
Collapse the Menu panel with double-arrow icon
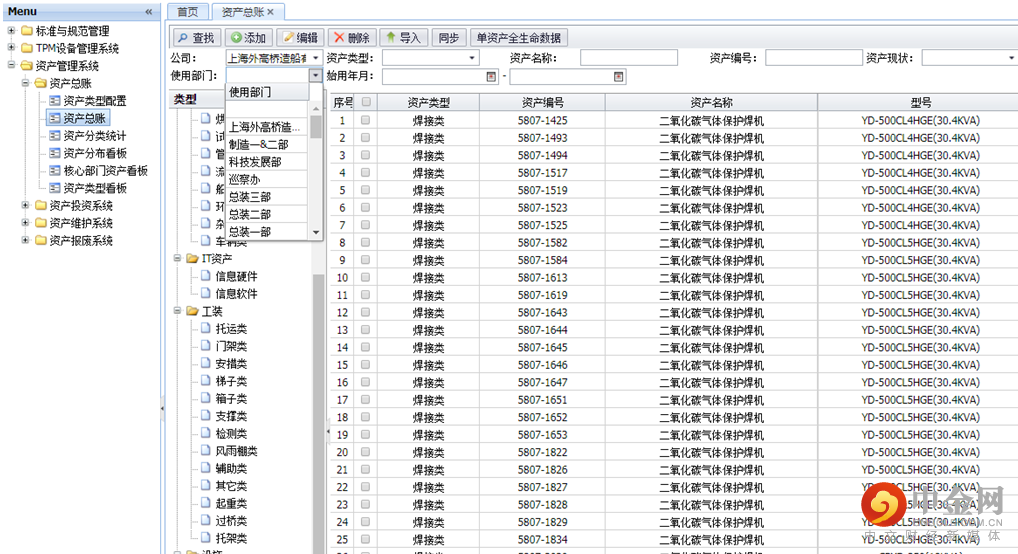(x=149, y=11)
